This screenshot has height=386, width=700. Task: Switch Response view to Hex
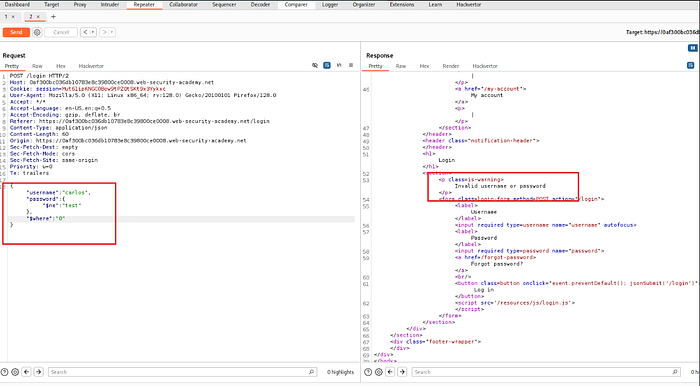(424, 66)
